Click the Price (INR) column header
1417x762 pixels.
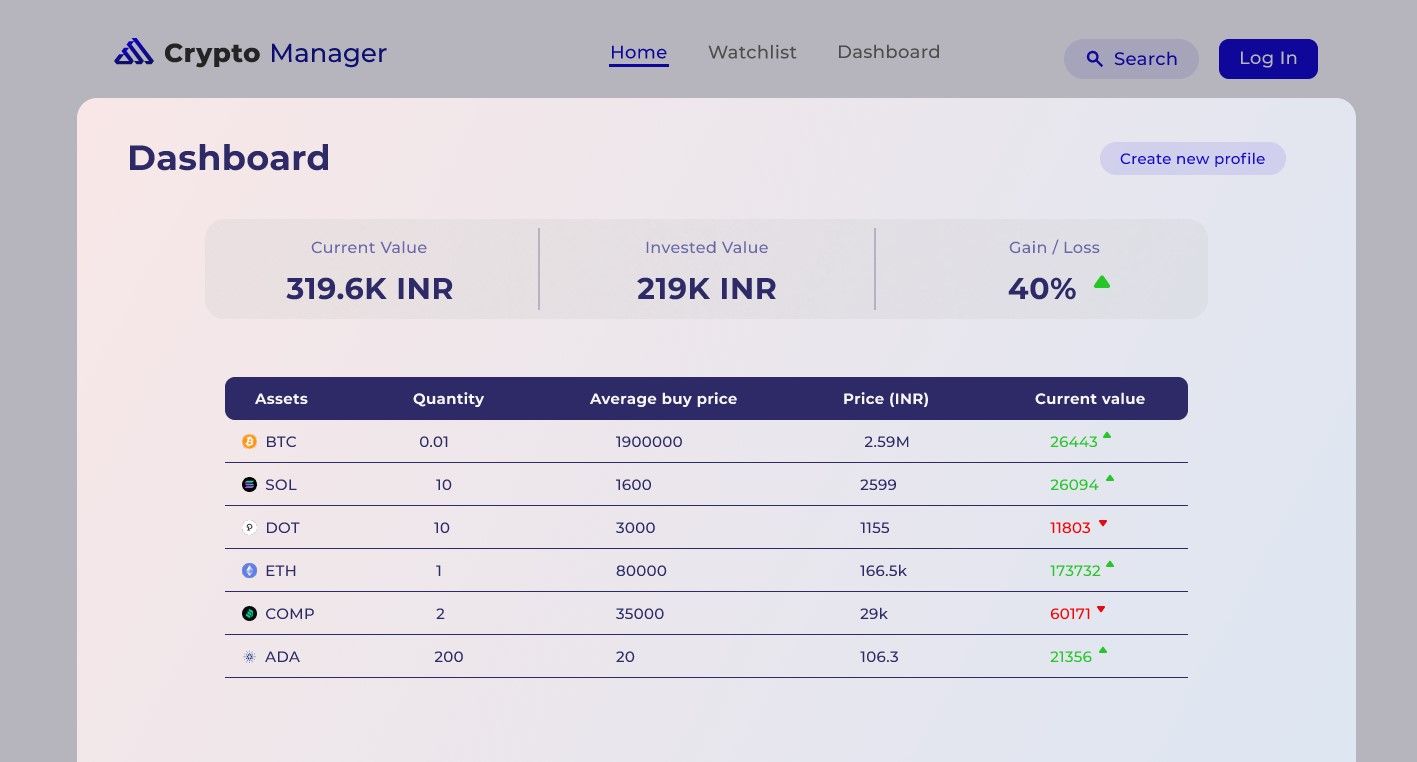click(886, 398)
